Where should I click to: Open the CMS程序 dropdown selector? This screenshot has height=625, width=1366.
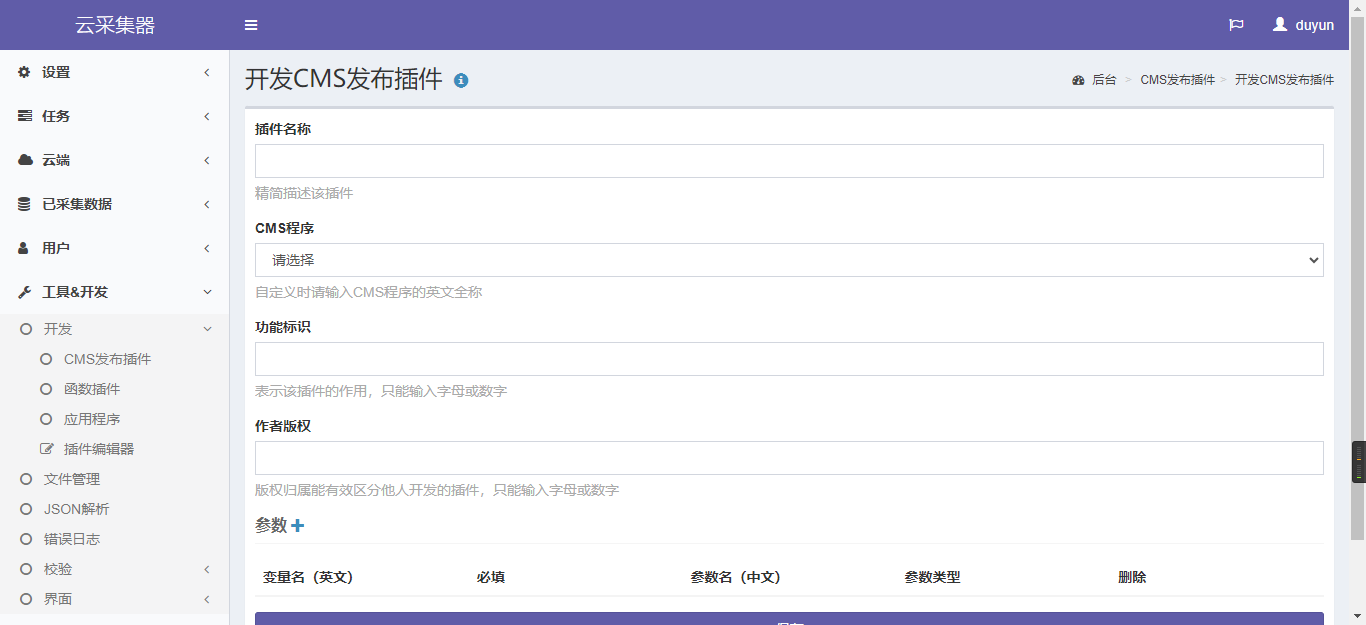(x=788, y=260)
